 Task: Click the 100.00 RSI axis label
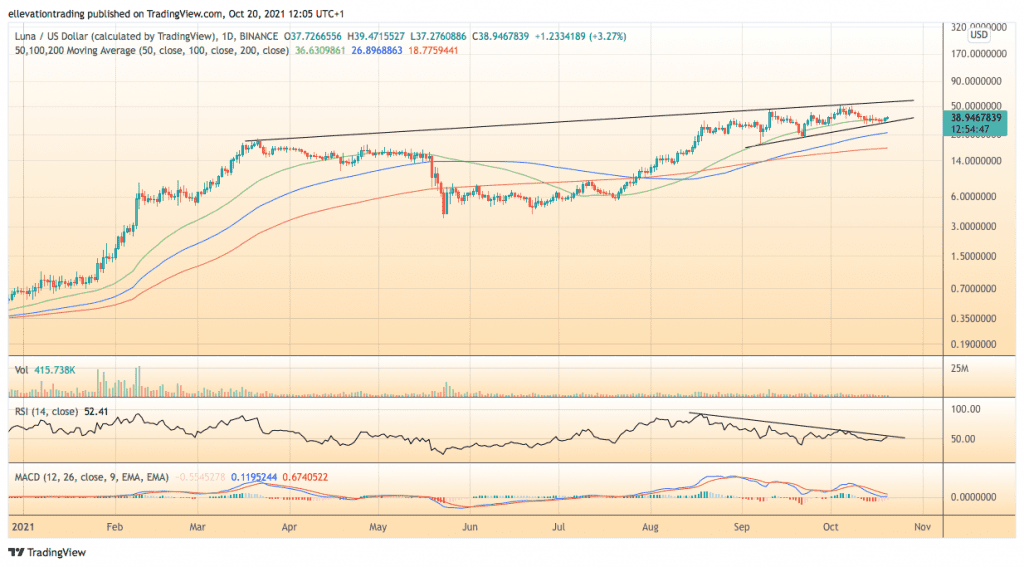[965, 409]
